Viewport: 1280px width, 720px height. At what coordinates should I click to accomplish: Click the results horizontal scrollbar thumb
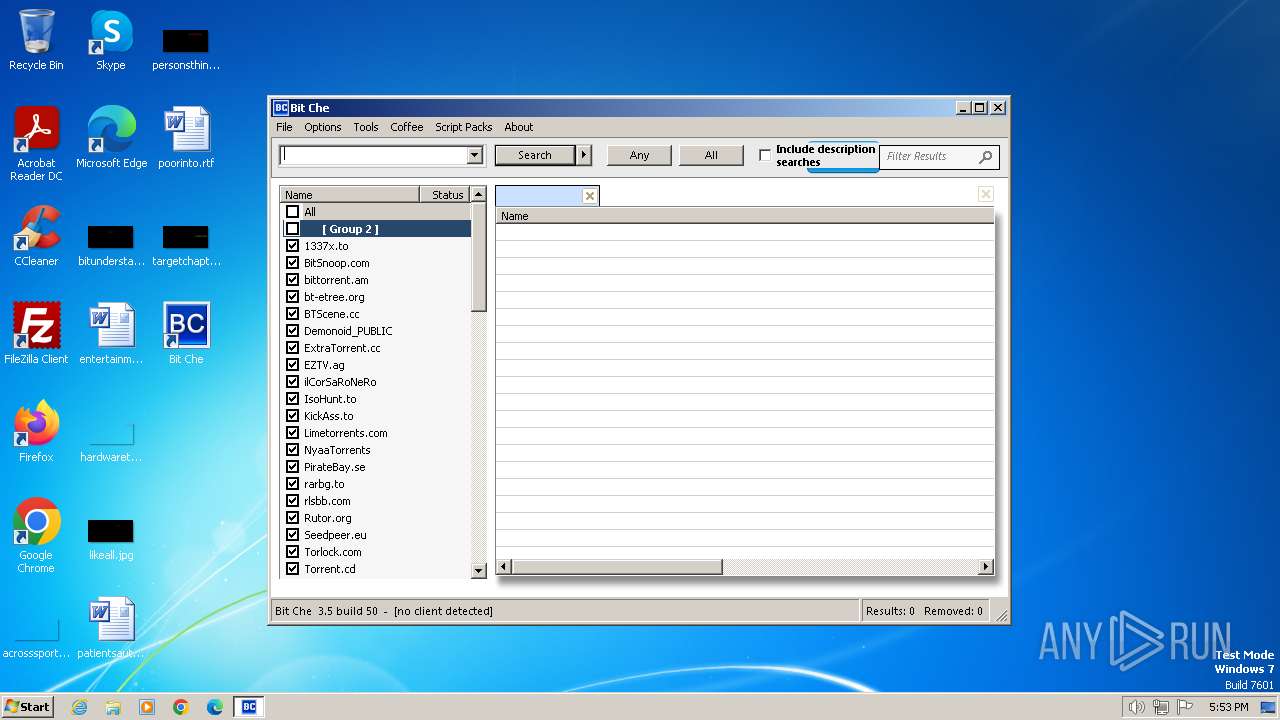tap(617, 567)
